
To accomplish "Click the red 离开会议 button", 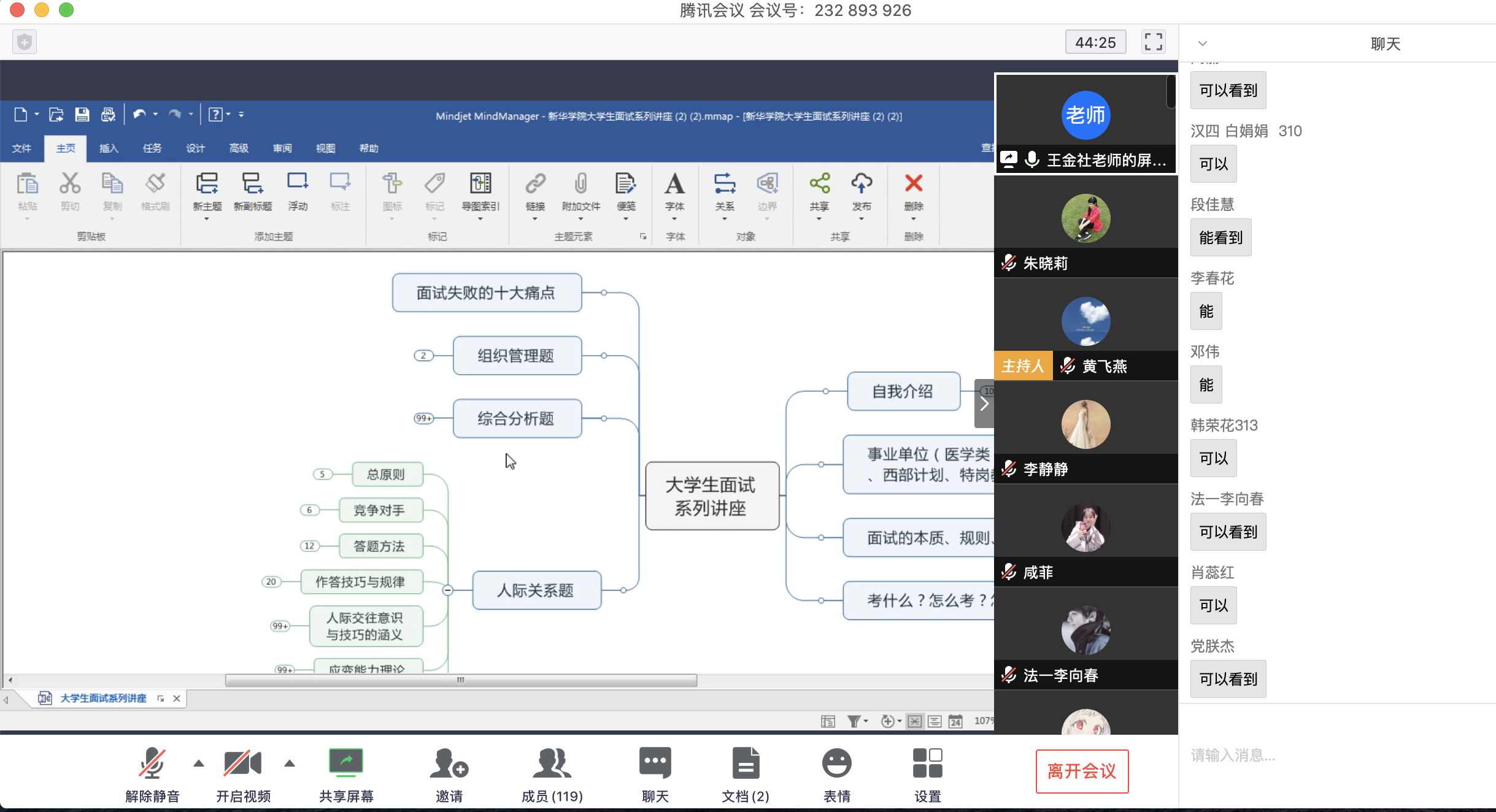I will [x=1082, y=771].
